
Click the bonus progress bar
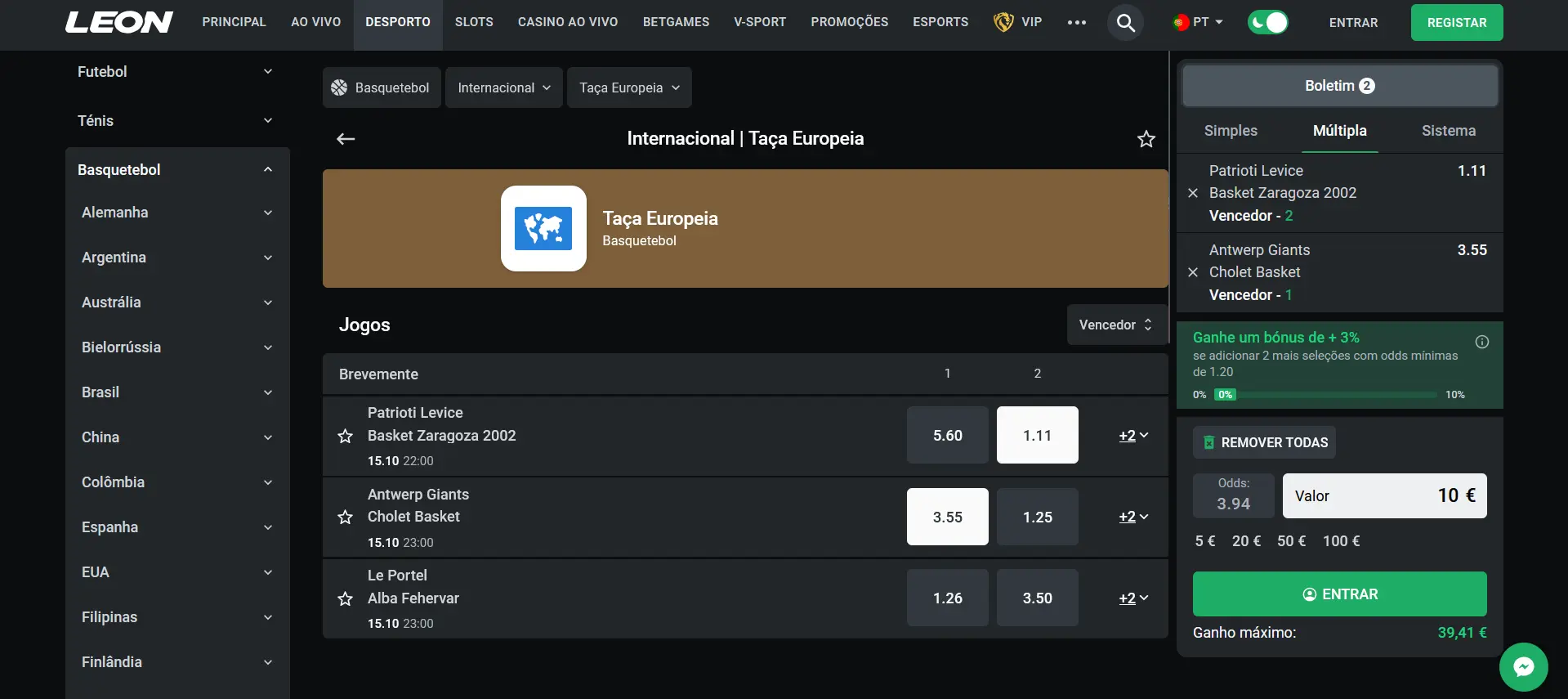(1325, 394)
